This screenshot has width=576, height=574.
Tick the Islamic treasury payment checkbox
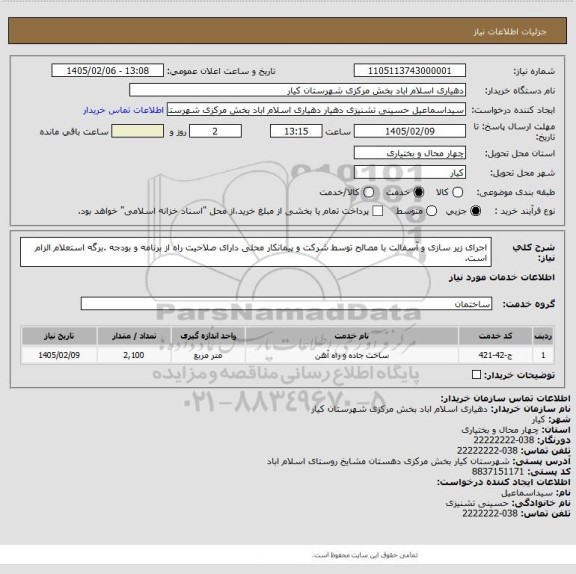click(x=377, y=211)
